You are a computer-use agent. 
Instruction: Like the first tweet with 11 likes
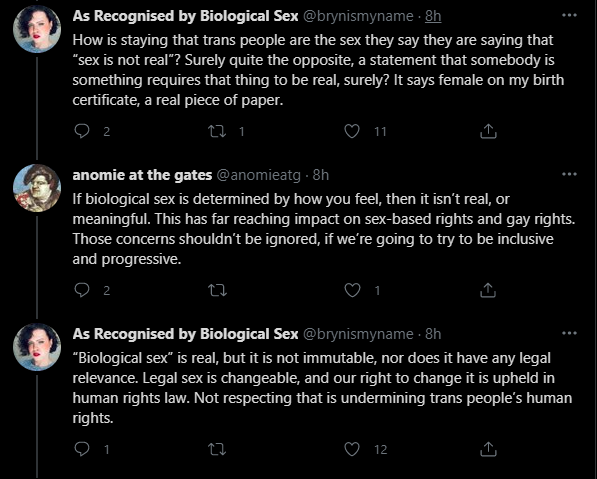pos(352,131)
